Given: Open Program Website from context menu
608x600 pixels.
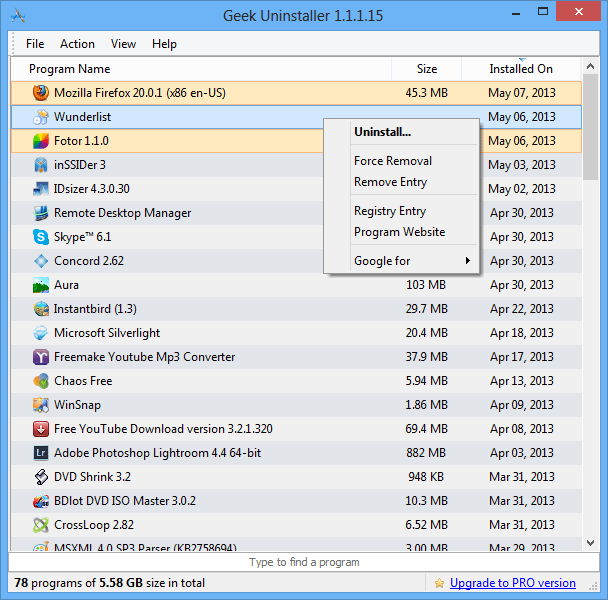Looking at the screenshot, I should [x=401, y=232].
